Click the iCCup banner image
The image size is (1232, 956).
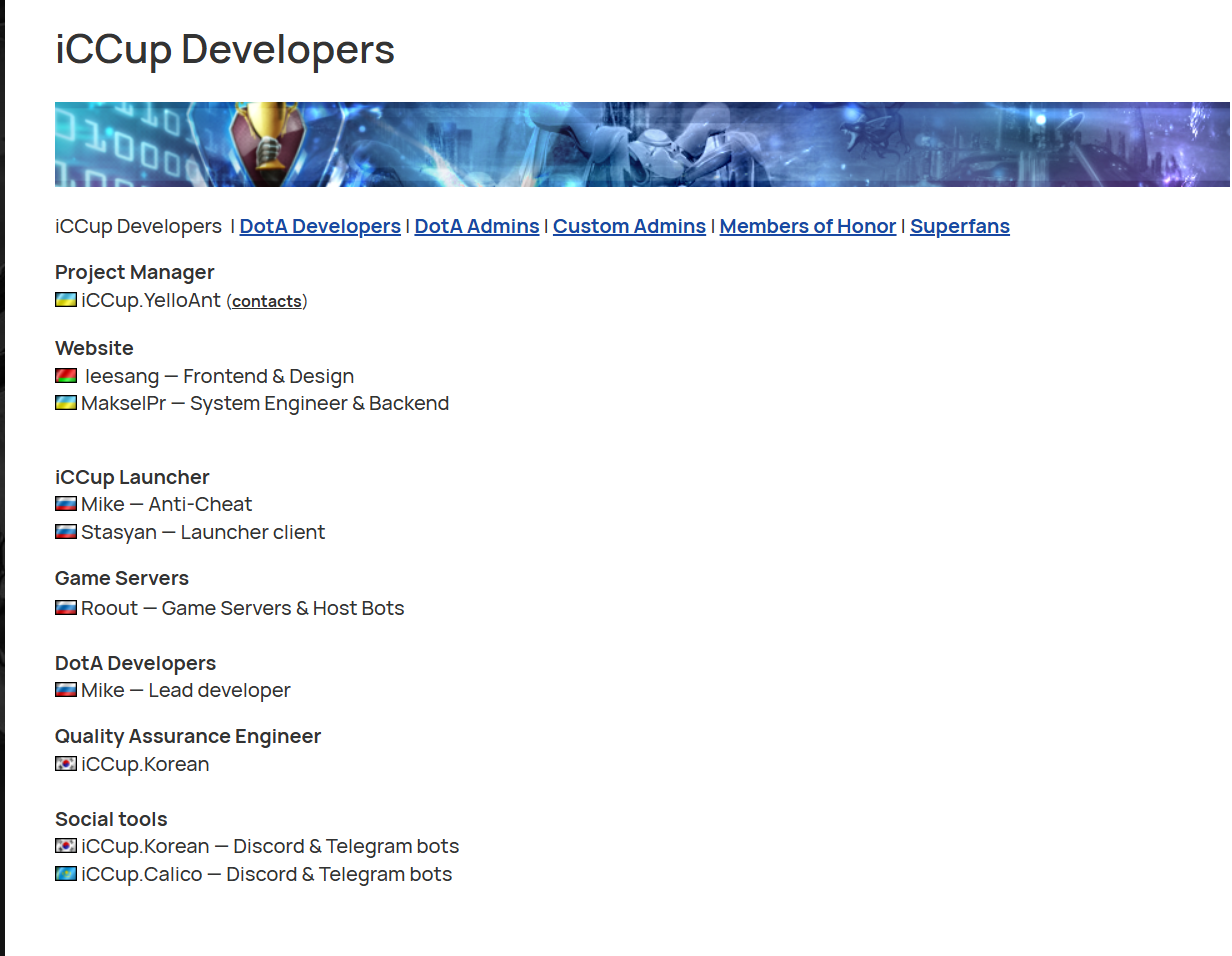tap(642, 144)
